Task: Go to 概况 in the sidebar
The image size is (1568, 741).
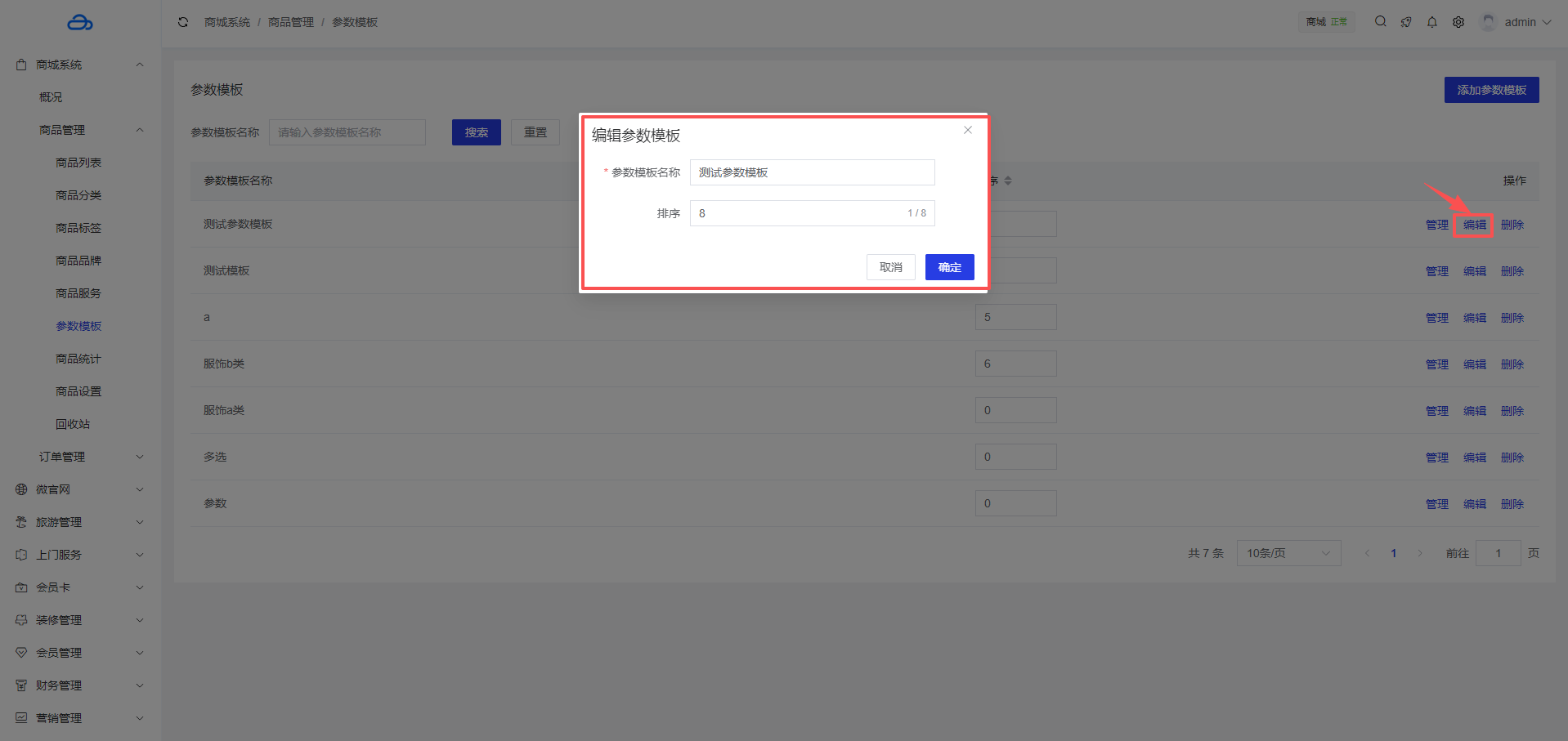Action: 51,97
